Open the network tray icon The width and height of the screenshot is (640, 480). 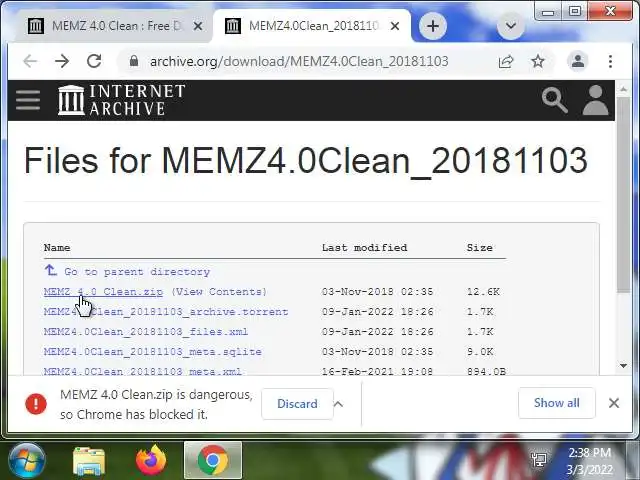tap(539, 460)
